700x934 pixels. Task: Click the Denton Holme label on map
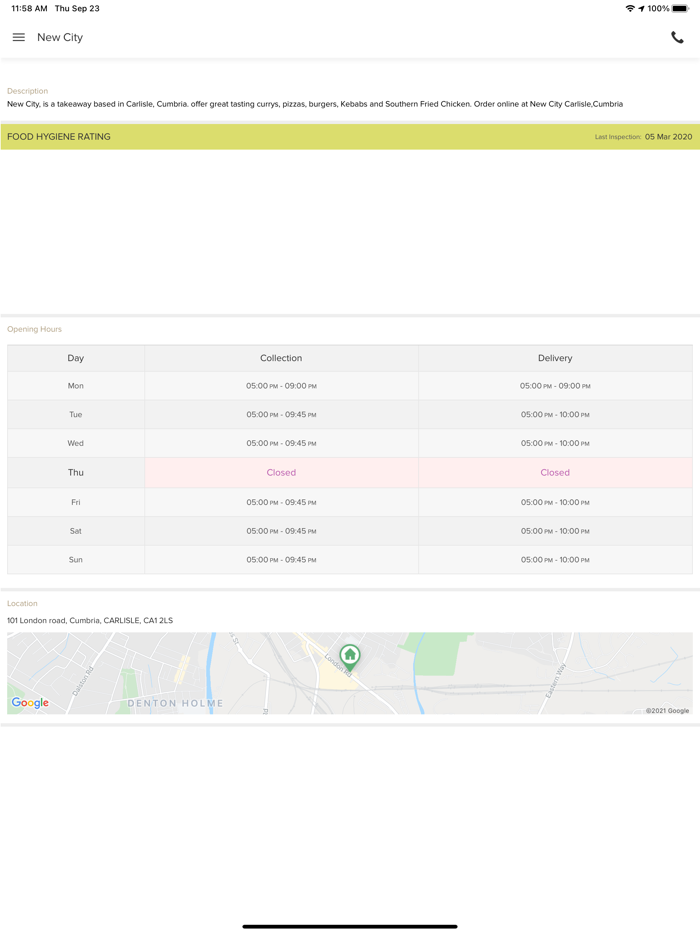pyautogui.click(x=175, y=703)
